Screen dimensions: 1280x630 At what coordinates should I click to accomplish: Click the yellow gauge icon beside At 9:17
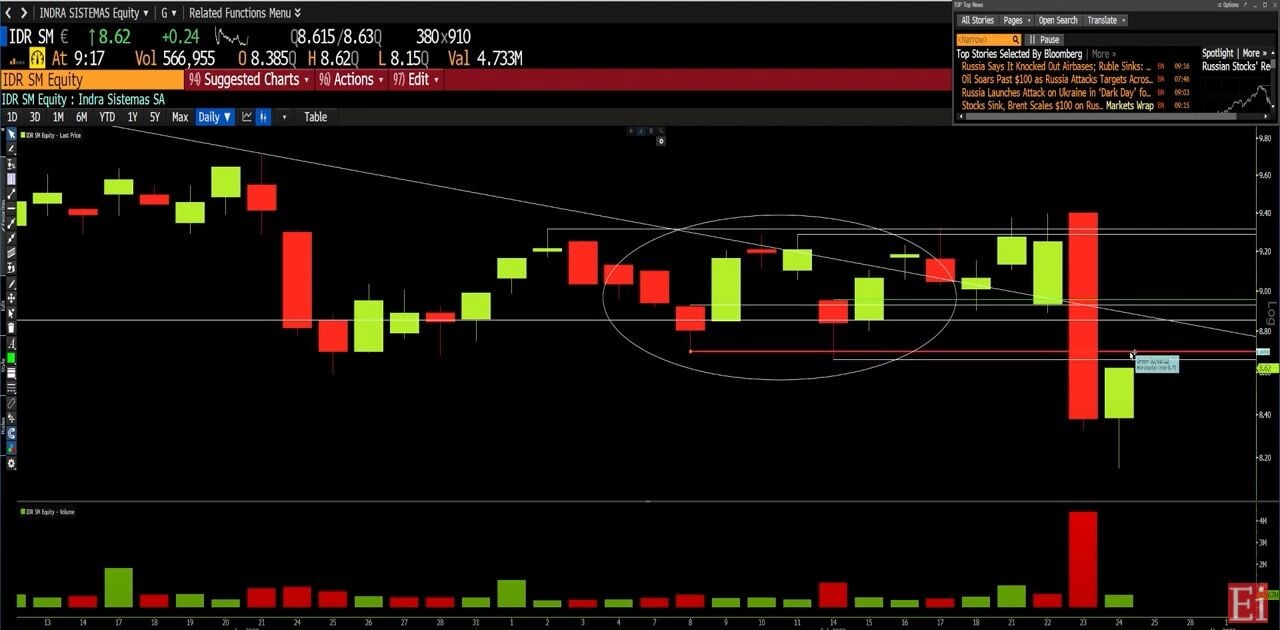click(36, 59)
